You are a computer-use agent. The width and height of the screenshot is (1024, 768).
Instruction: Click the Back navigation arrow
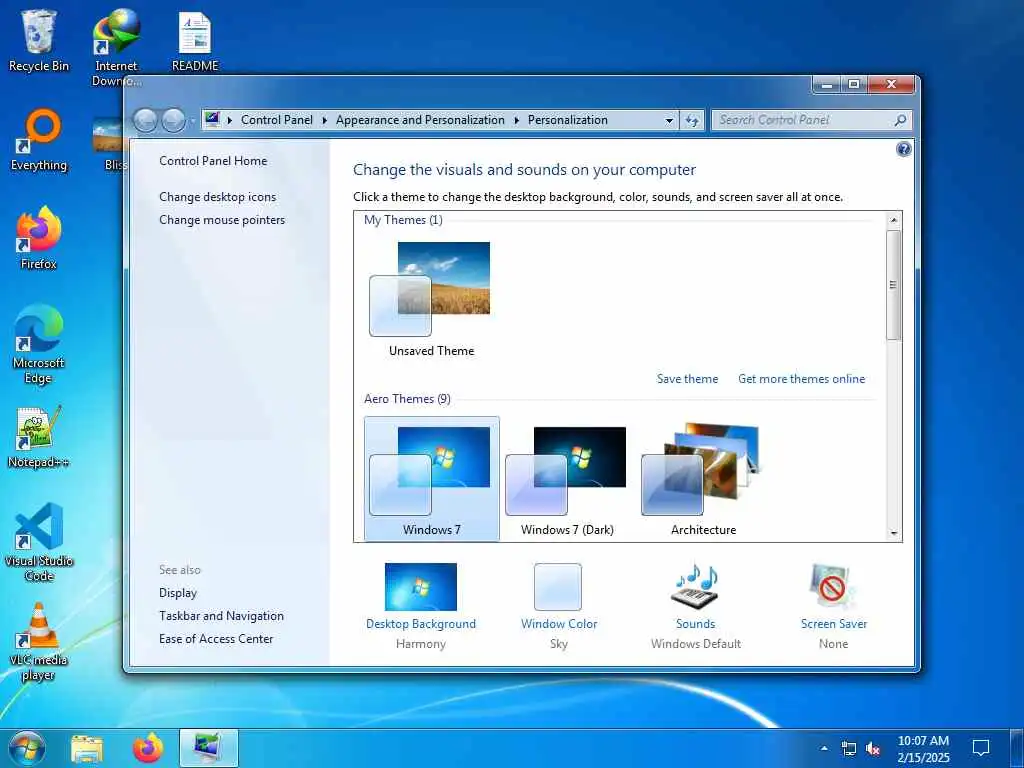click(145, 120)
